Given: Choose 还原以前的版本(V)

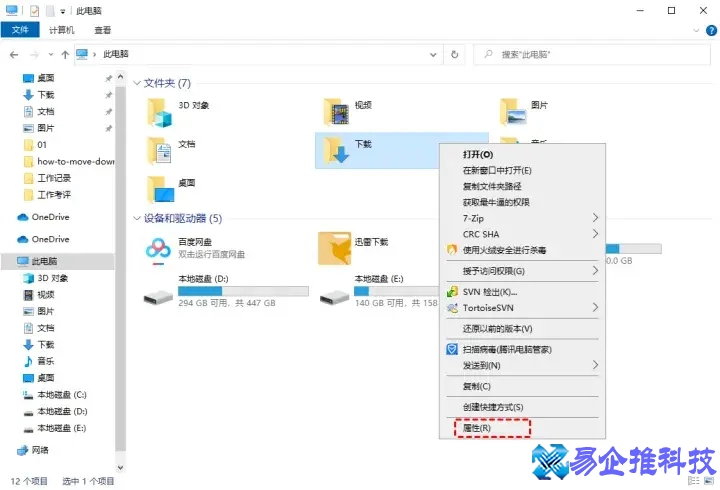Looking at the screenshot, I should (497, 329).
